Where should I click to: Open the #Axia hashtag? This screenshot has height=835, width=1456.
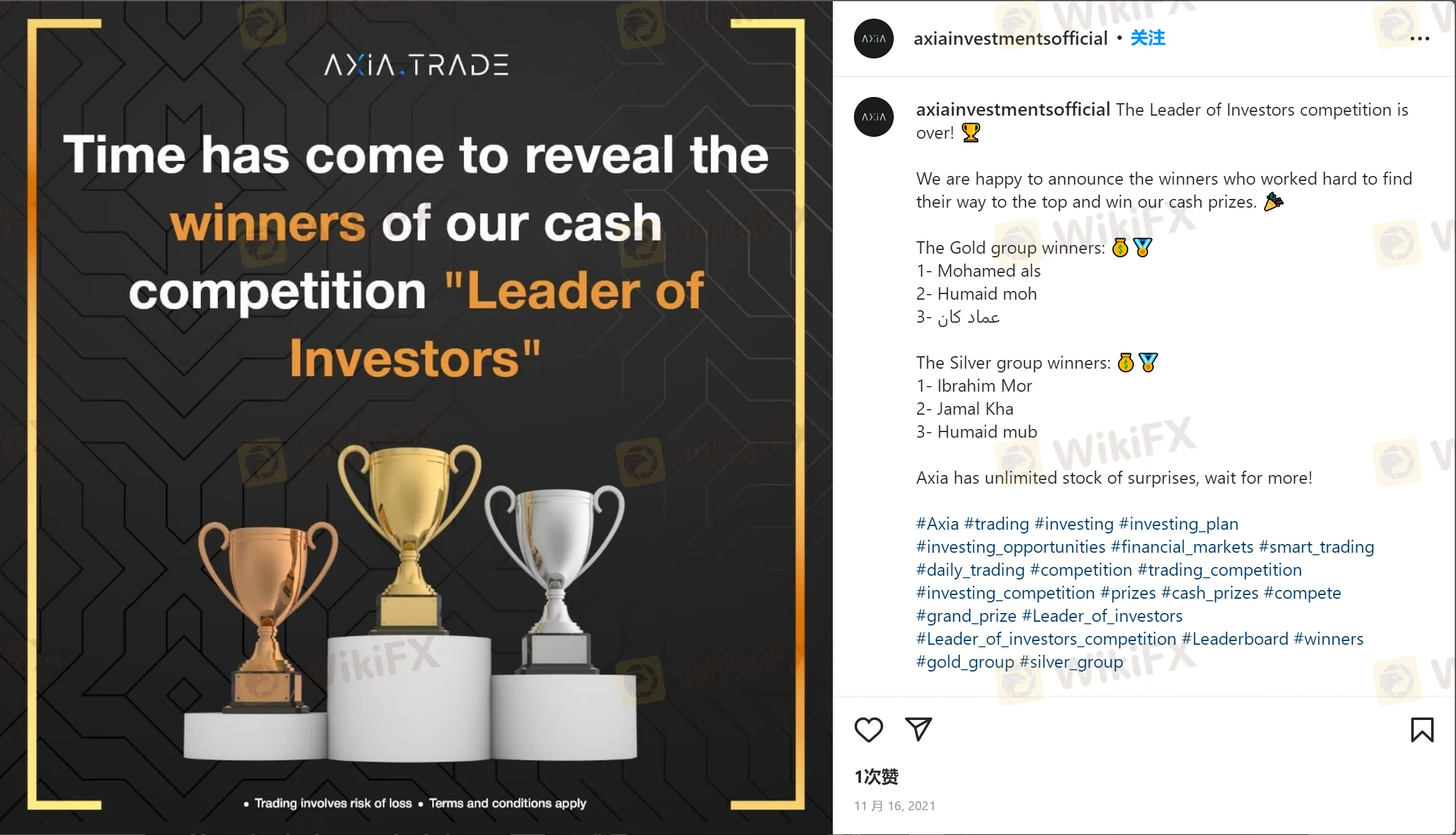click(937, 524)
